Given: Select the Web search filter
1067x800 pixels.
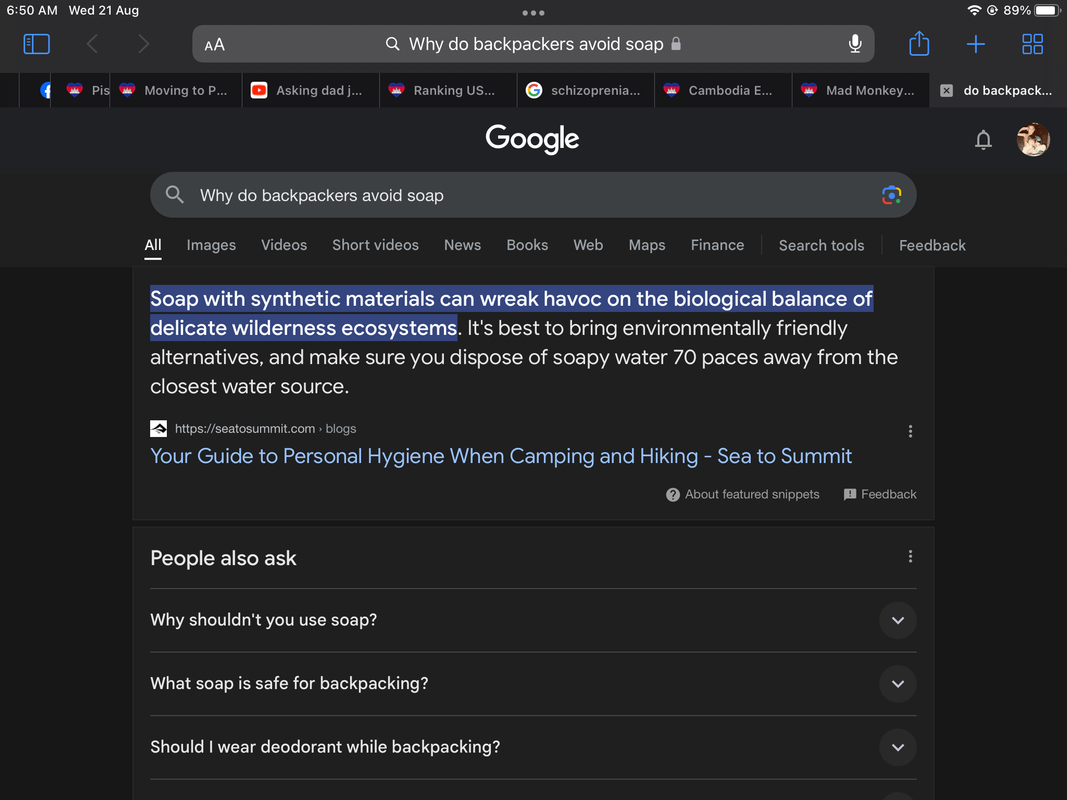Looking at the screenshot, I should pyautogui.click(x=588, y=245).
